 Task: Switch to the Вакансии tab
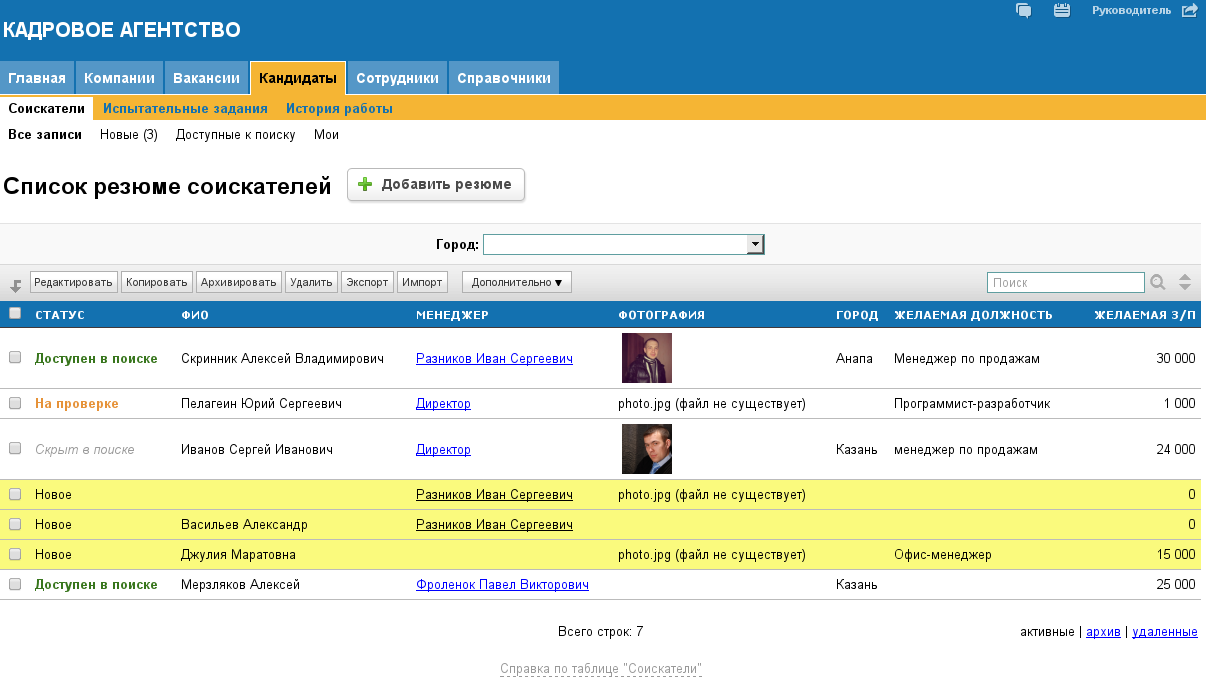pos(206,78)
